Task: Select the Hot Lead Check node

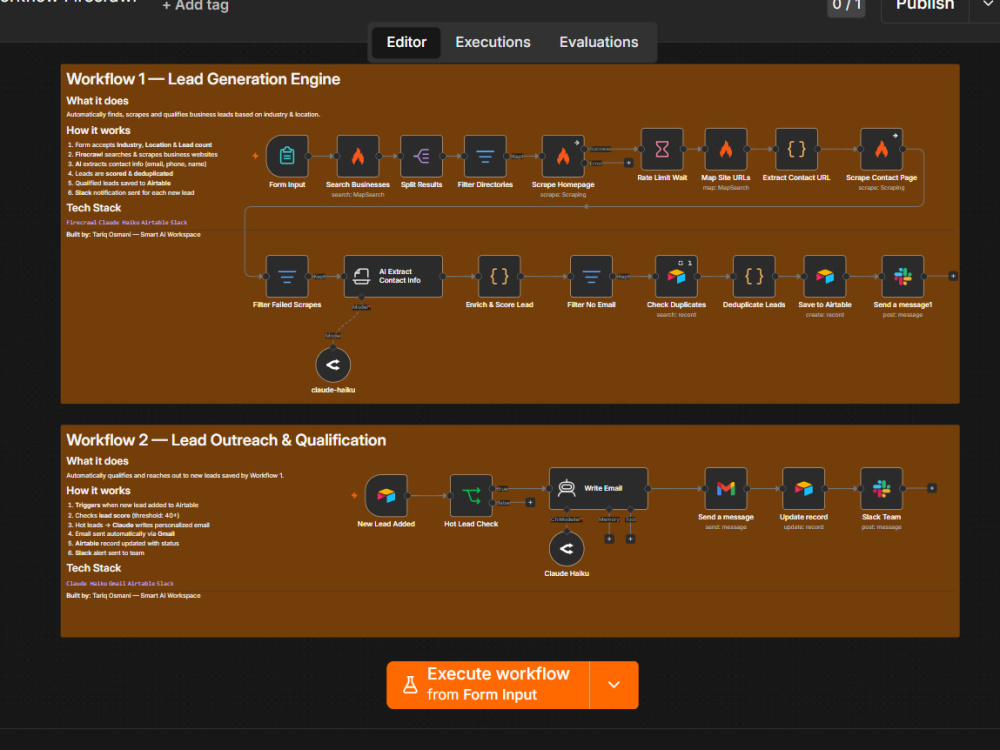Action: [x=471, y=496]
